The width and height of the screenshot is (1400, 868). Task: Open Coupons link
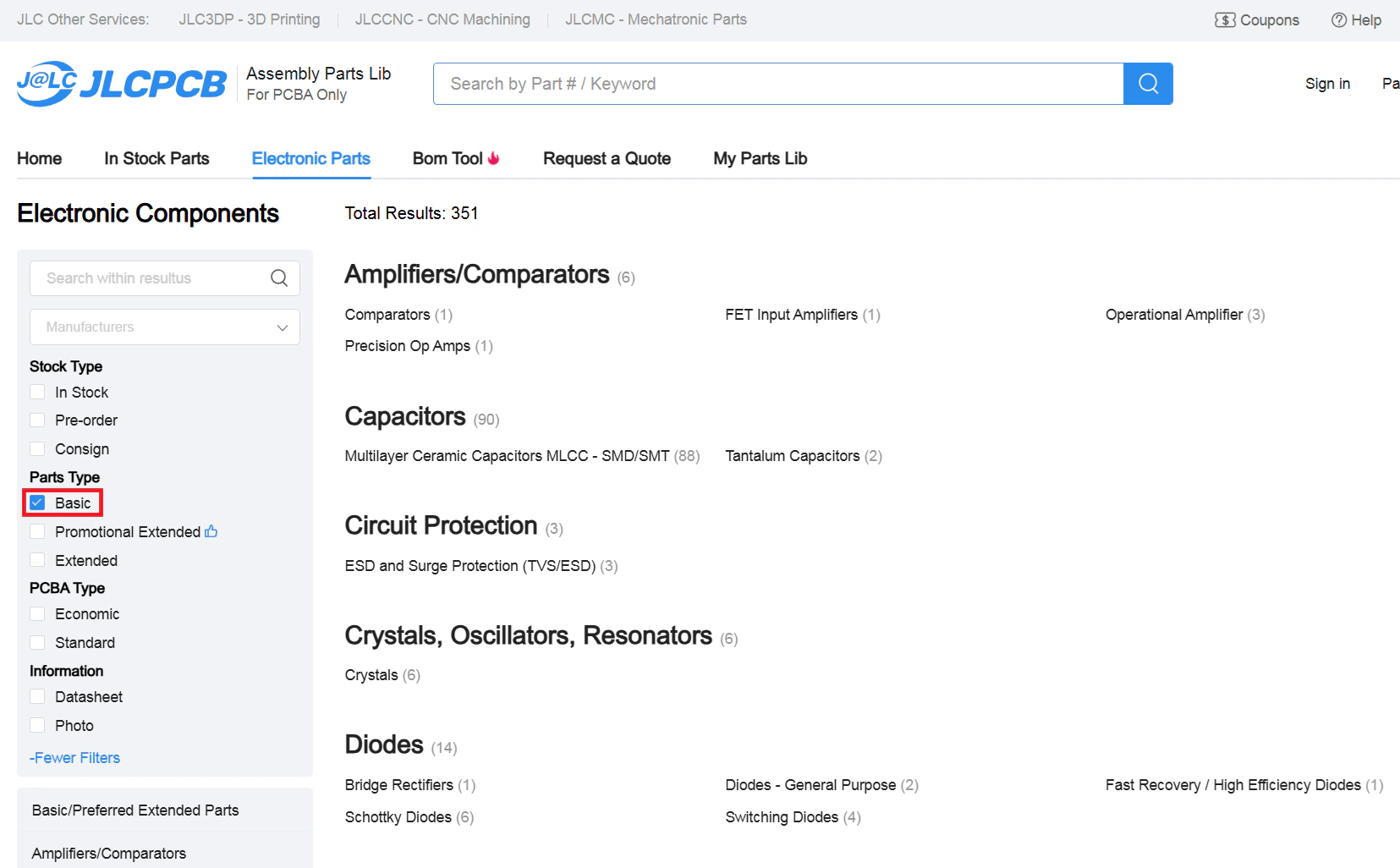point(1257,19)
